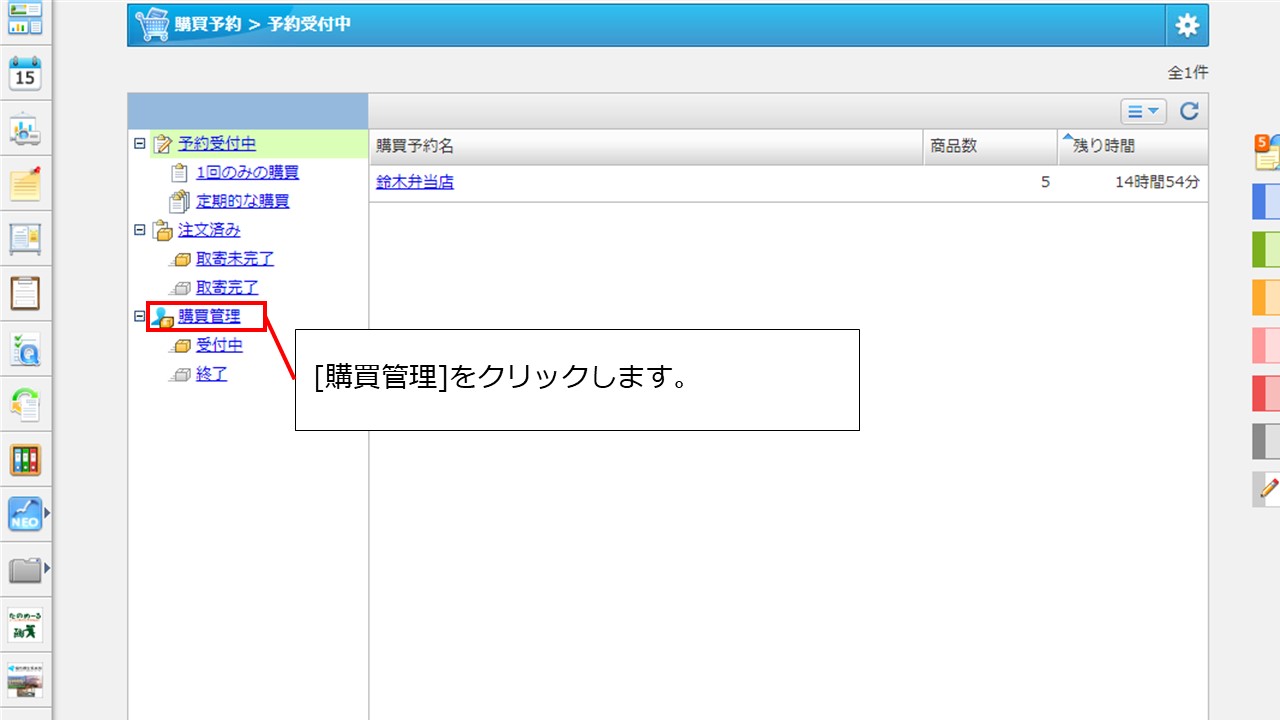The height and width of the screenshot is (720, 1280).
Task: Click the 全1件 item count text
Action: click(x=1188, y=73)
